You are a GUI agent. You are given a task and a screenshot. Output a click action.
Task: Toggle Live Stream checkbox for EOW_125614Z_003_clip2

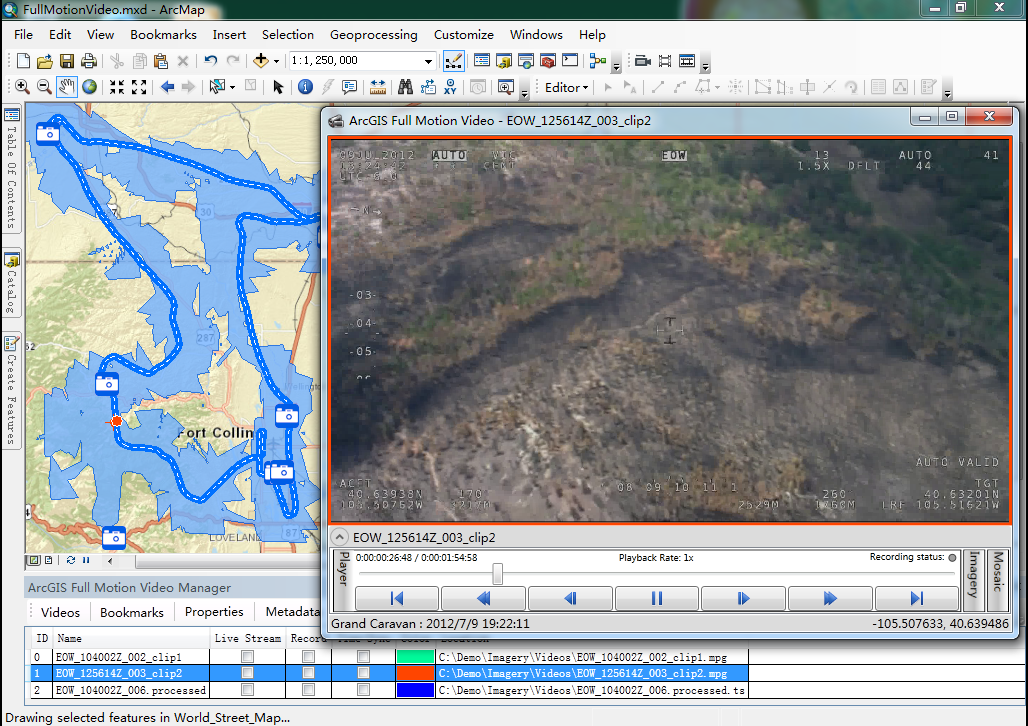[247, 673]
